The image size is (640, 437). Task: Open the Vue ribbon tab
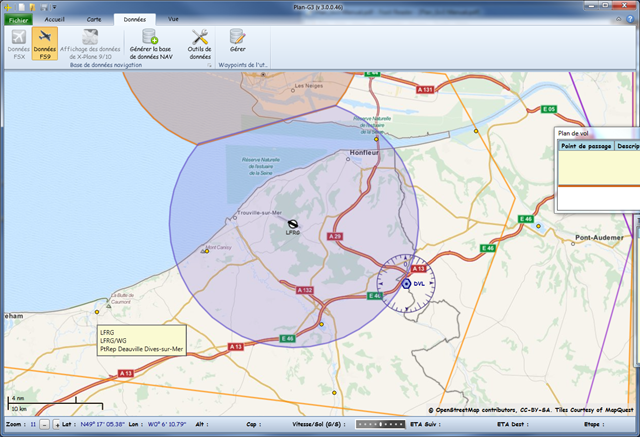tap(173, 19)
